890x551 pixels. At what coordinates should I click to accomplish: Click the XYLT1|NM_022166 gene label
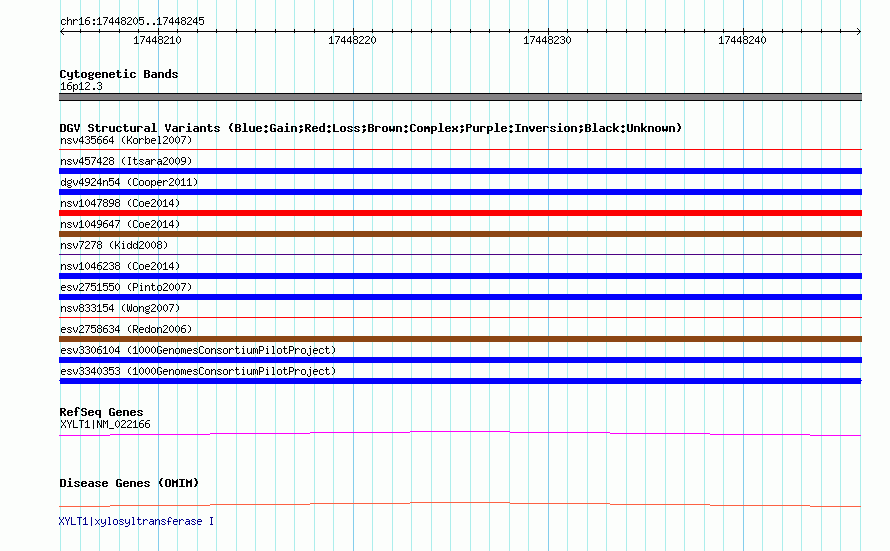click(105, 424)
